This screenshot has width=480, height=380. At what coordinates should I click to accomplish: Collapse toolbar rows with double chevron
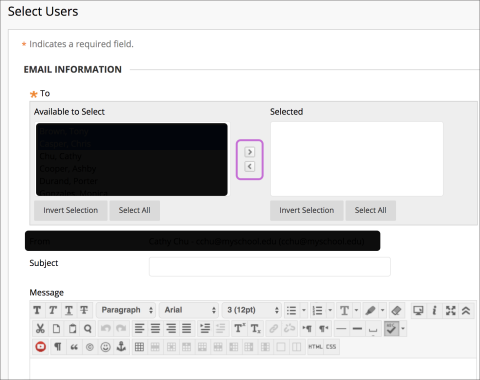coord(466,311)
